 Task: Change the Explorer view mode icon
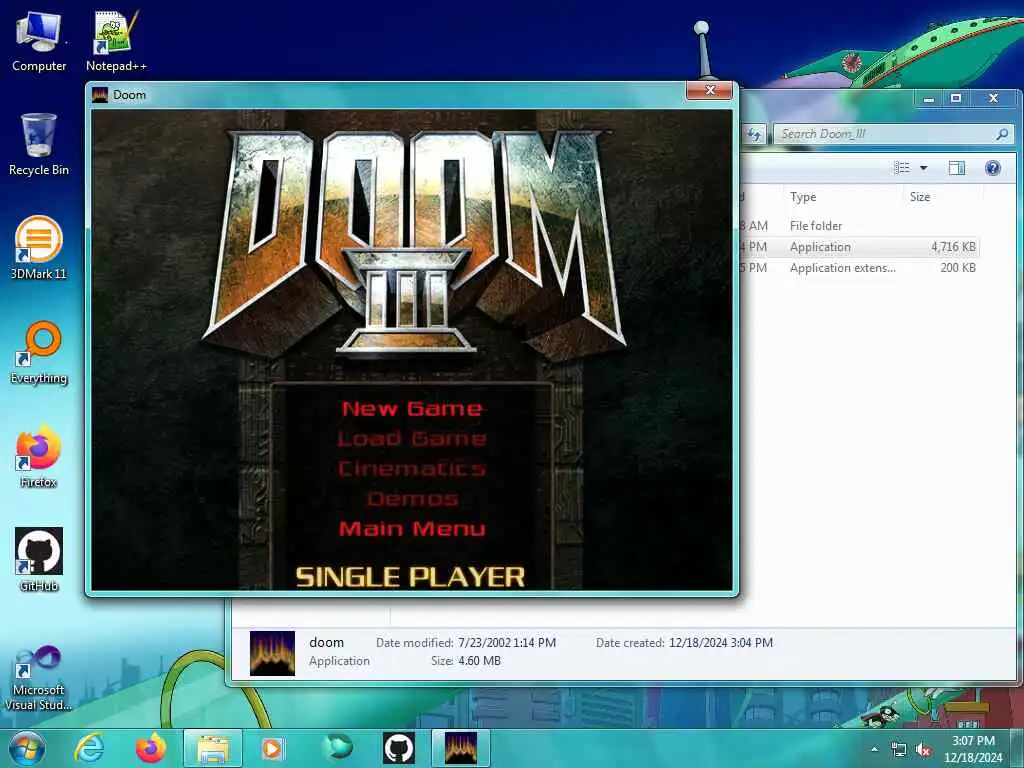pos(902,168)
